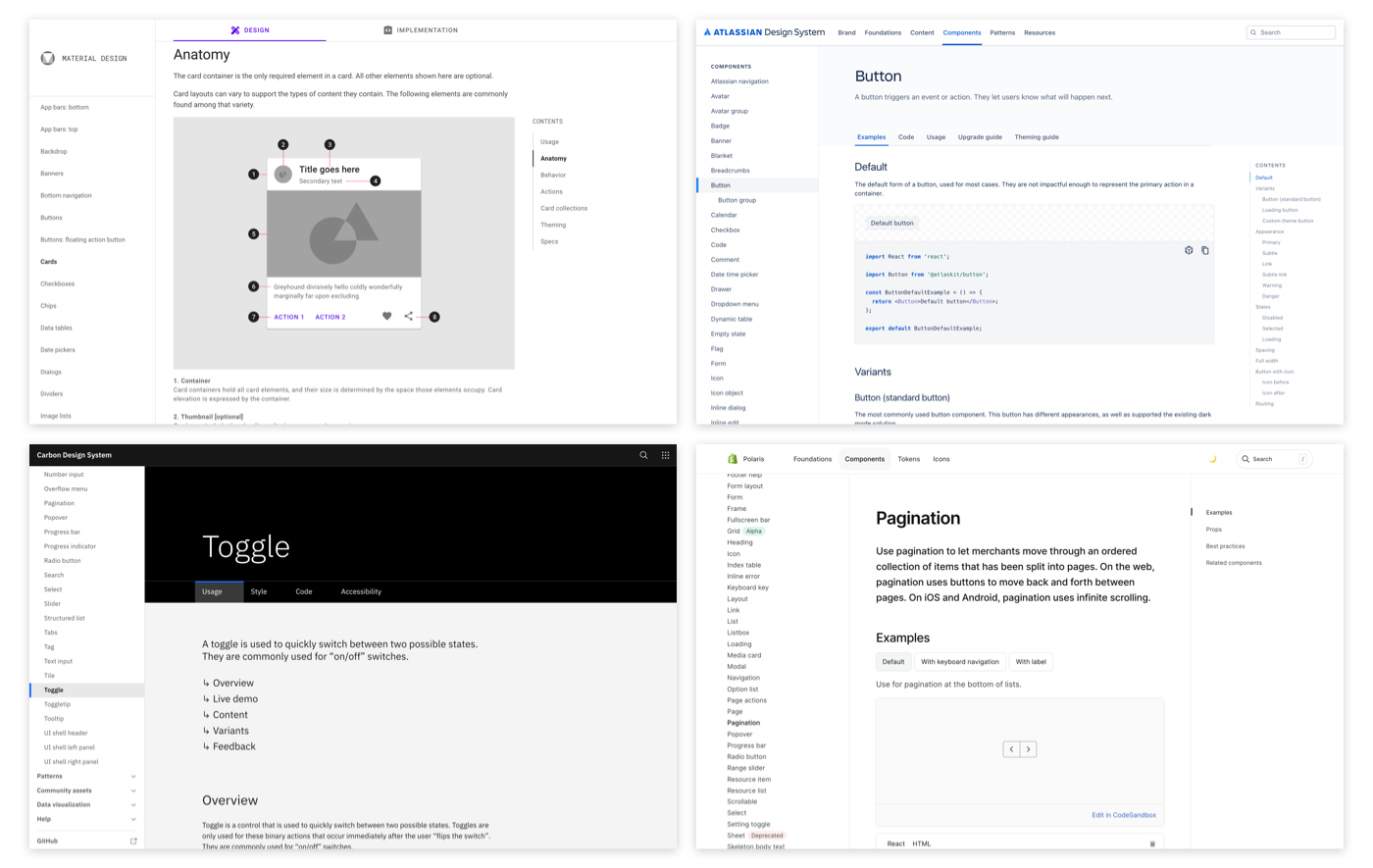Viewport: 1373px width, 868px height.
Task: Click the Material Design logo
Action: [48, 58]
